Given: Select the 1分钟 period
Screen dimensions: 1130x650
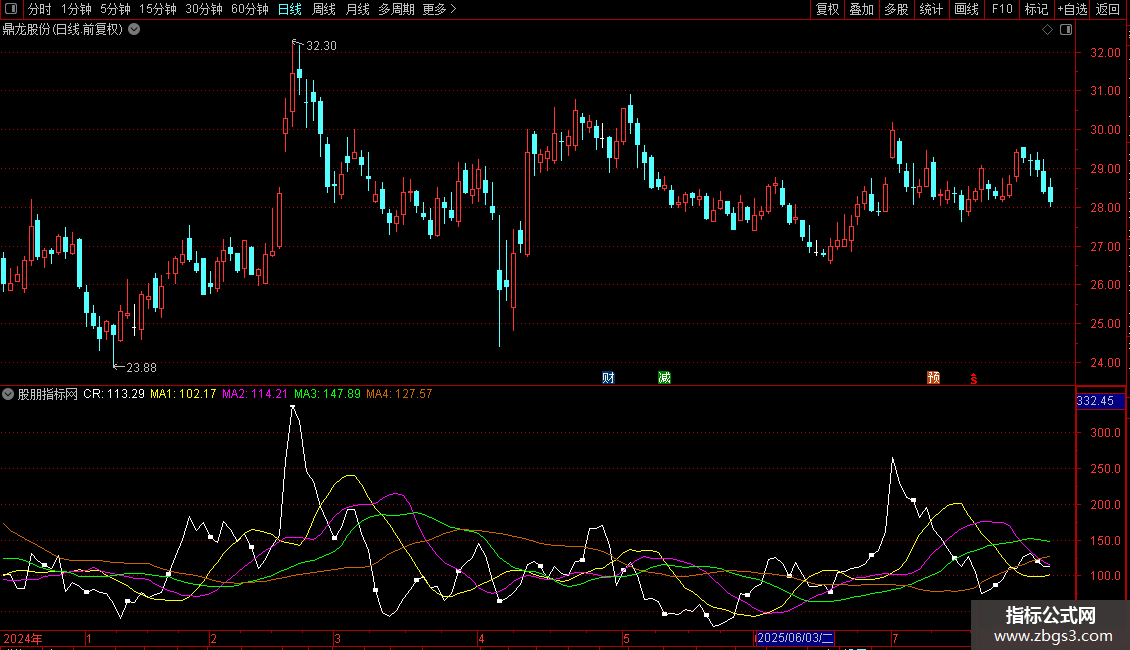Looking at the screenshot, I should tap(76, 9).
